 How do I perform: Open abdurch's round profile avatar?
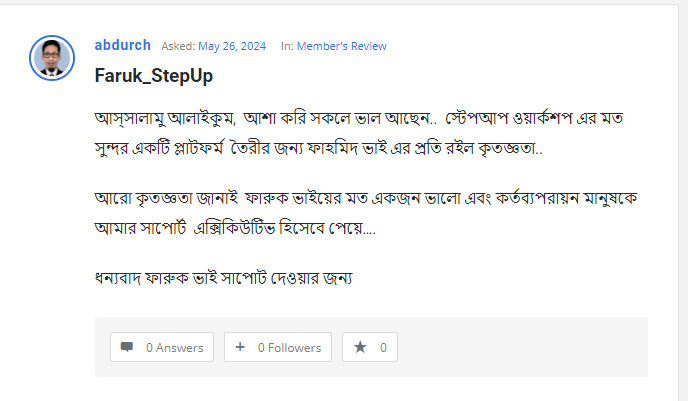point(53,58)
